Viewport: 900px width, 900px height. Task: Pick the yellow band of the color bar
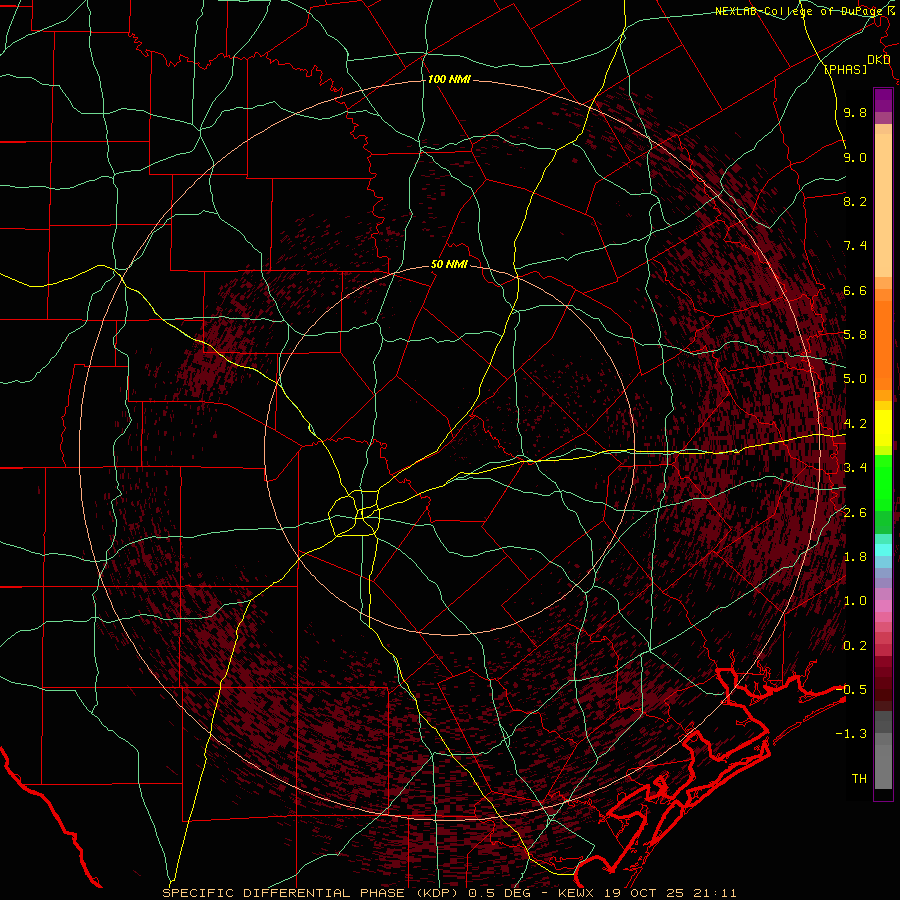point(883,428)
